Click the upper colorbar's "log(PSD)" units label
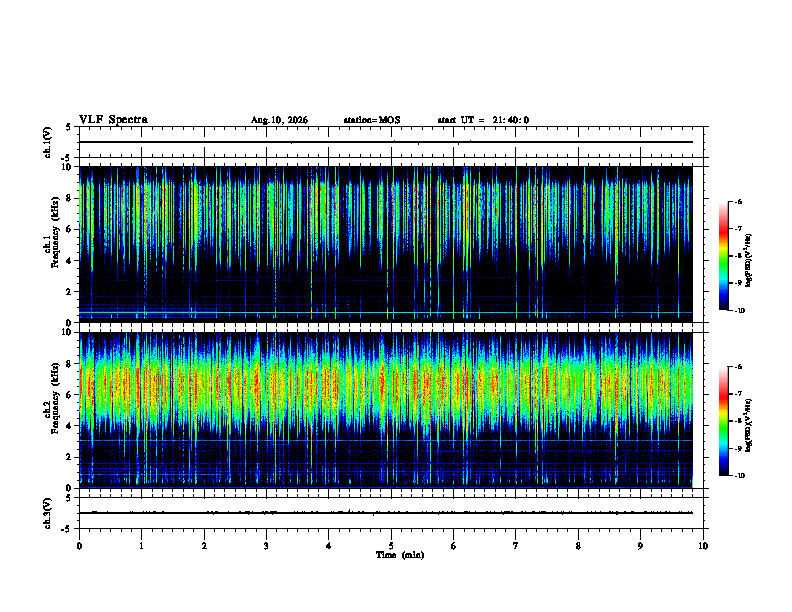Image resolution: width=792 pixels, height=612 pixels. click(749, 261)
